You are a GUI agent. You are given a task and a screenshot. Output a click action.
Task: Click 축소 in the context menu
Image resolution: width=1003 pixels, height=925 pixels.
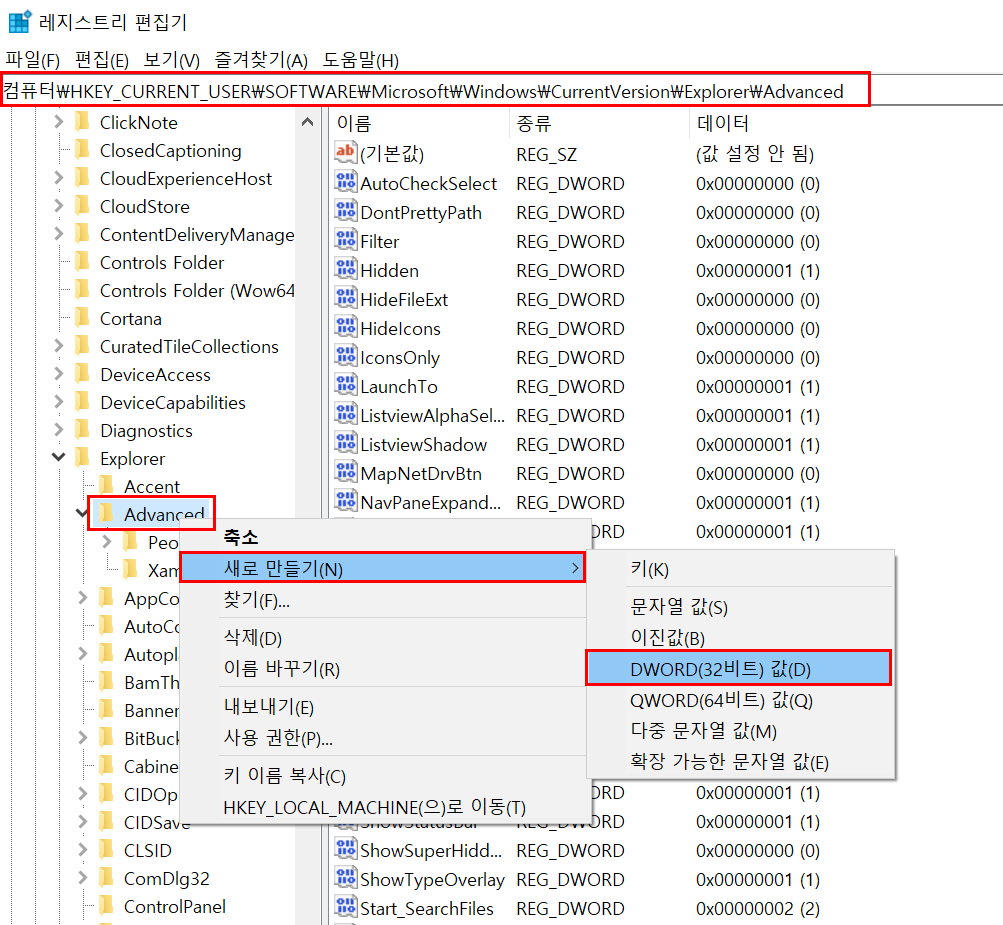383,537
